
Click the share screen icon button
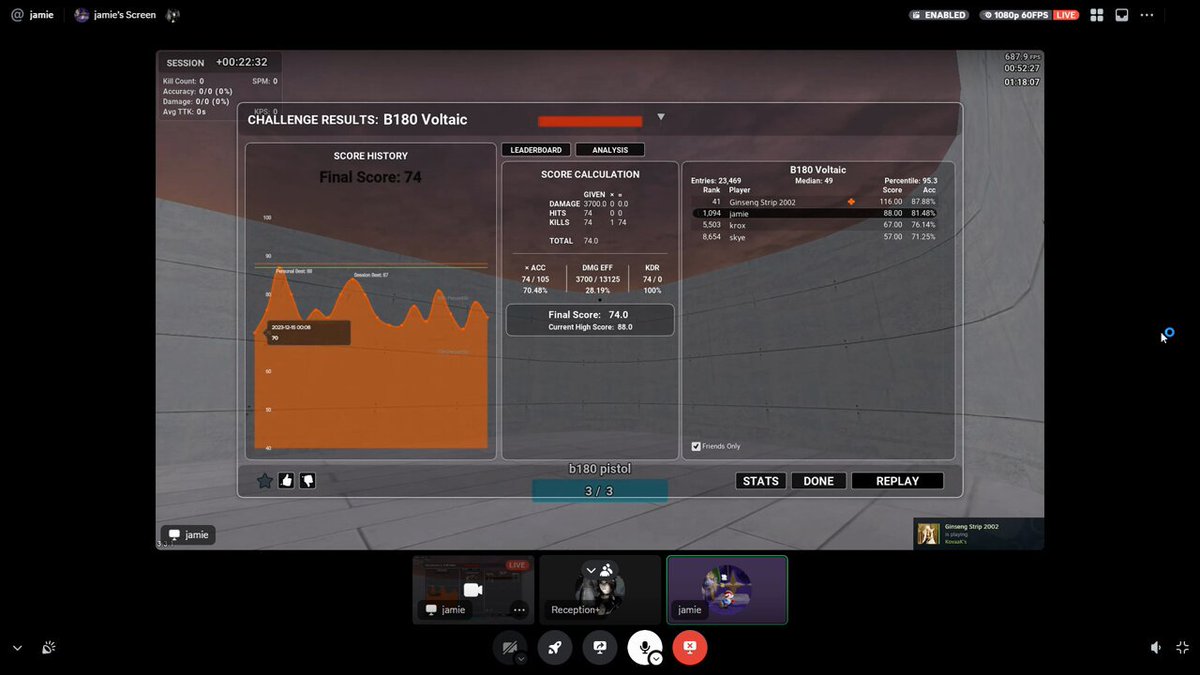click(x=600, y=647)
